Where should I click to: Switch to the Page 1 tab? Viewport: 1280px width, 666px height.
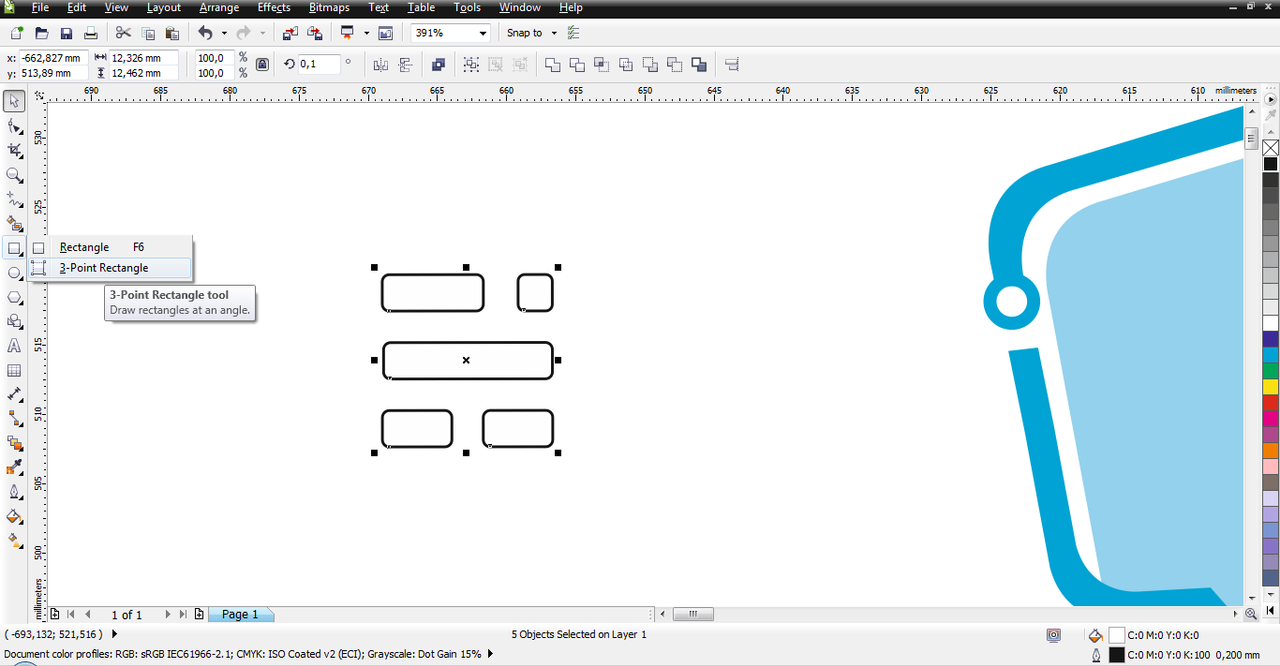click(240, 614)
